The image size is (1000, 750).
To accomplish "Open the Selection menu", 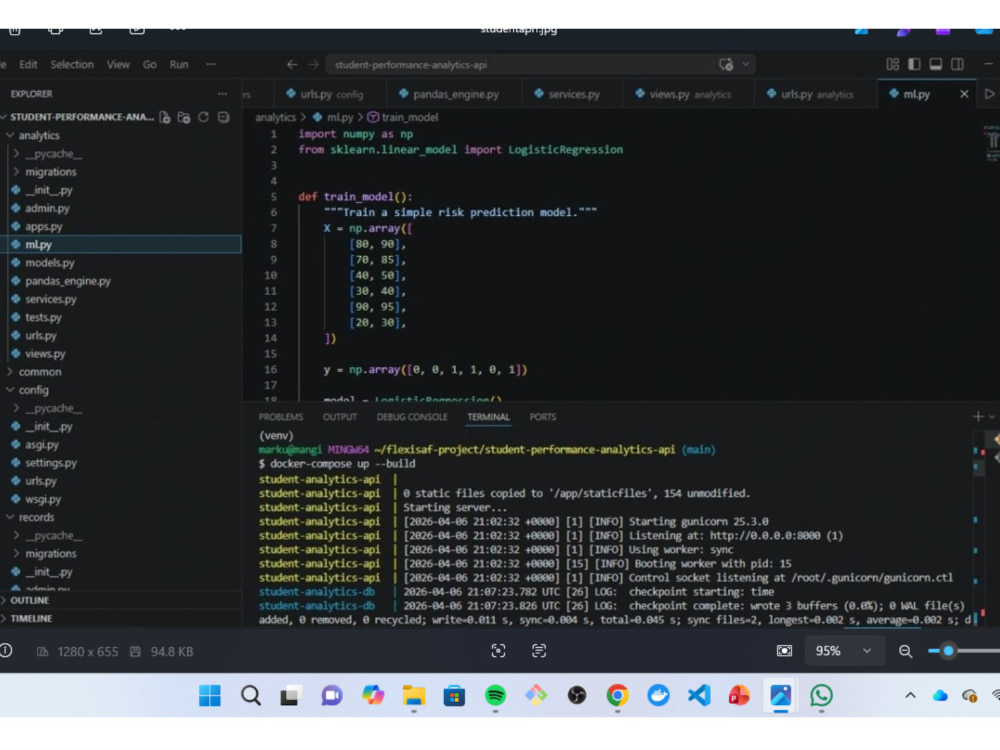I will pyautogui.click(x=72, y=64).
